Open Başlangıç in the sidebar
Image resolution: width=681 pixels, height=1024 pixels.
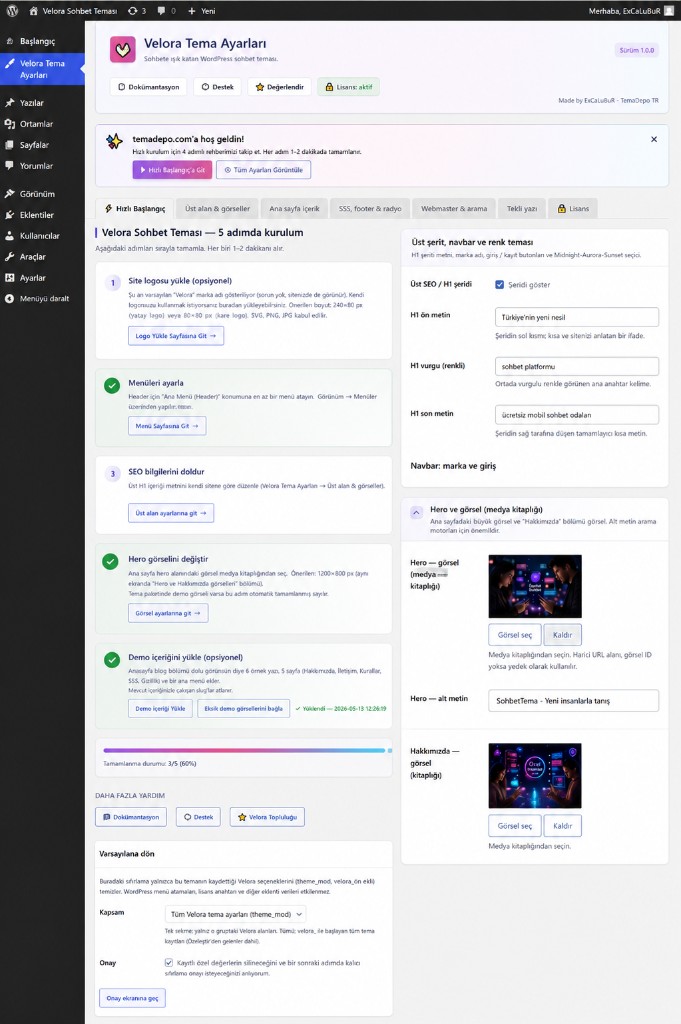click(42, 41)
